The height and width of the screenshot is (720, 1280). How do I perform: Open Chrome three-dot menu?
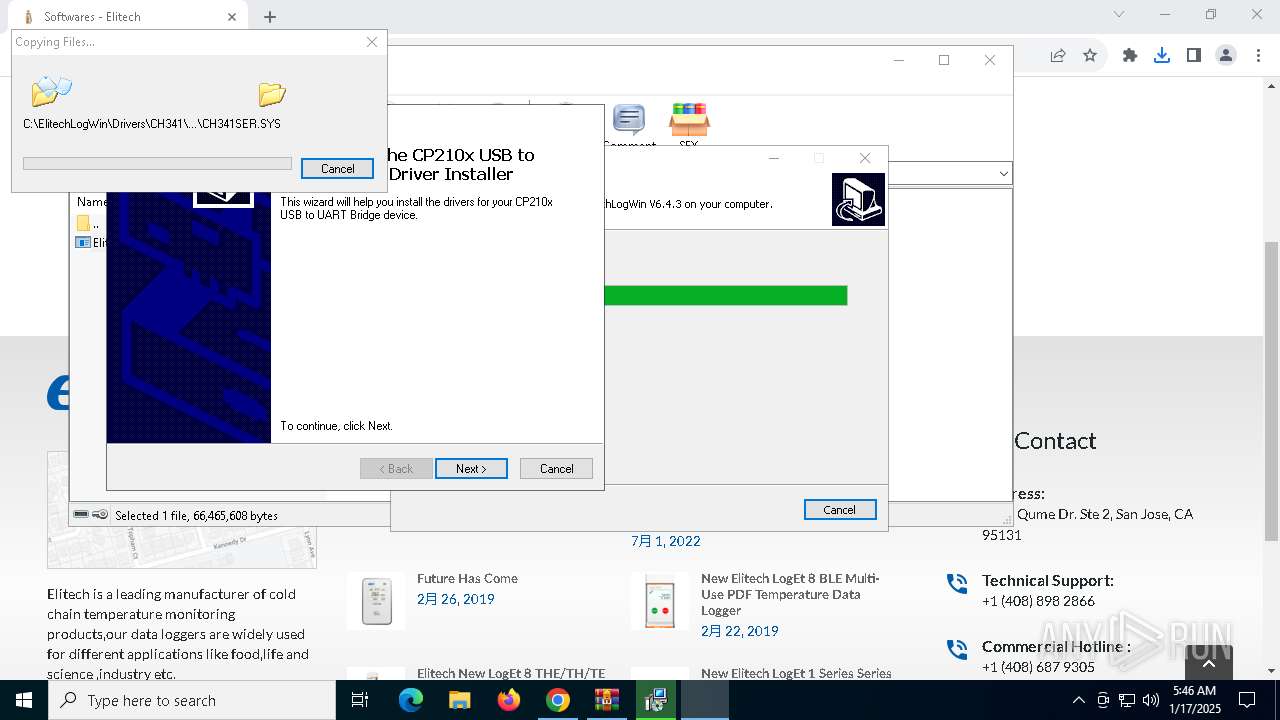[x=1258, y=56]
